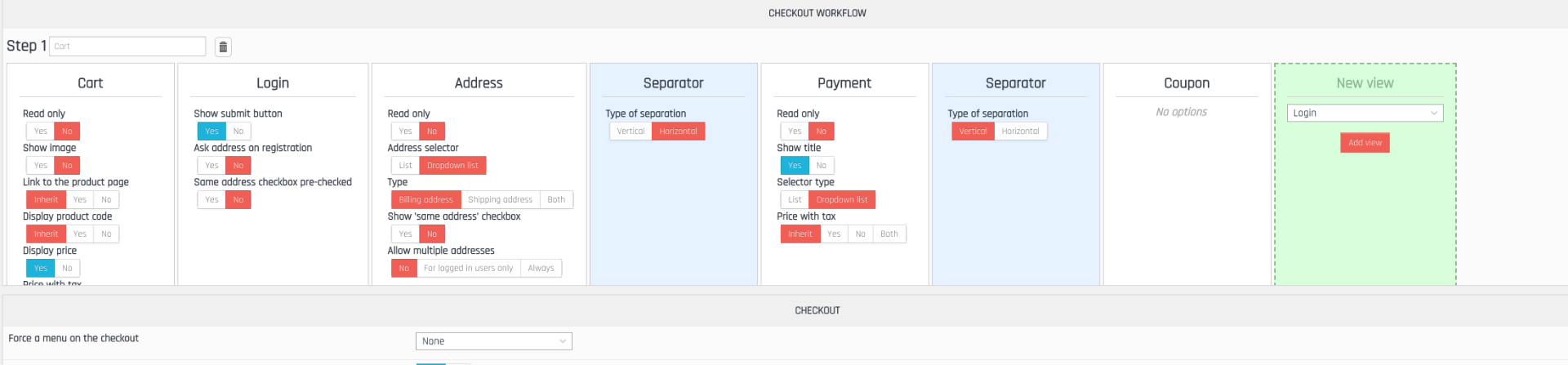Choose No for Link to product page
The image size is (1568, 365).
(106, 200)
